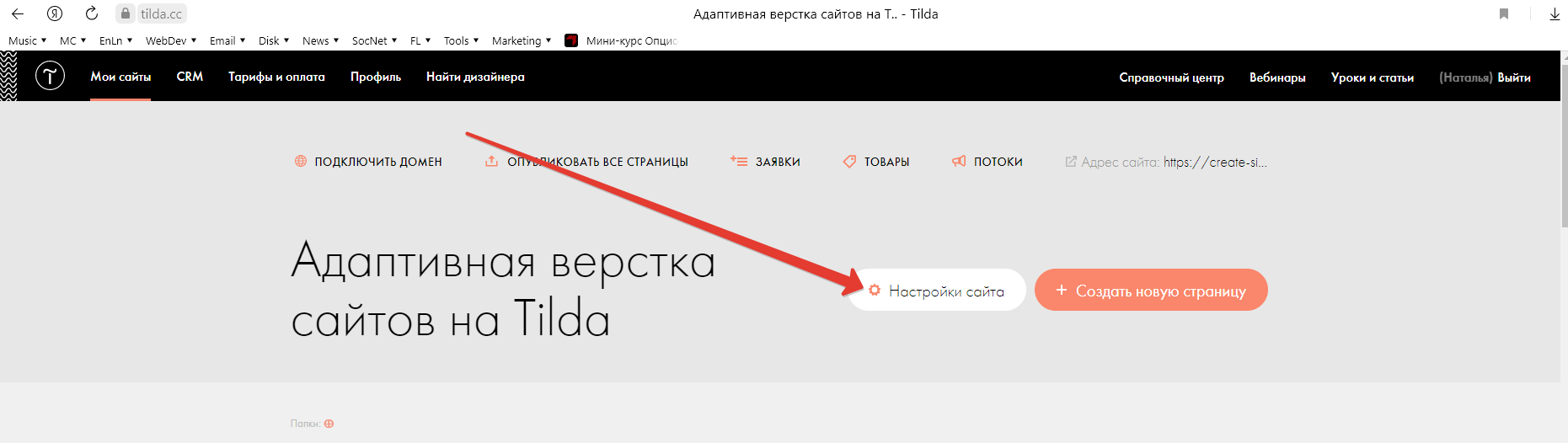
Task: Open the Disk bookmarks folder
Action: pyautogui.click(x=274, y=40)
